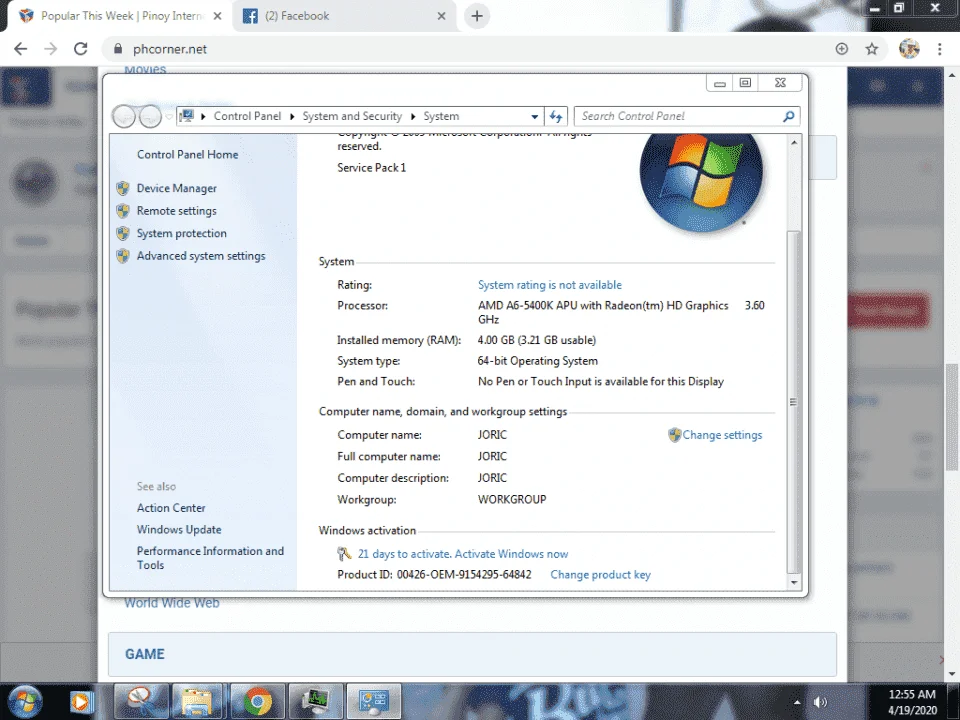Select System in the breadcrumb
The height and width of the screenshot is (720, 960).
click(x=441, y=116)
